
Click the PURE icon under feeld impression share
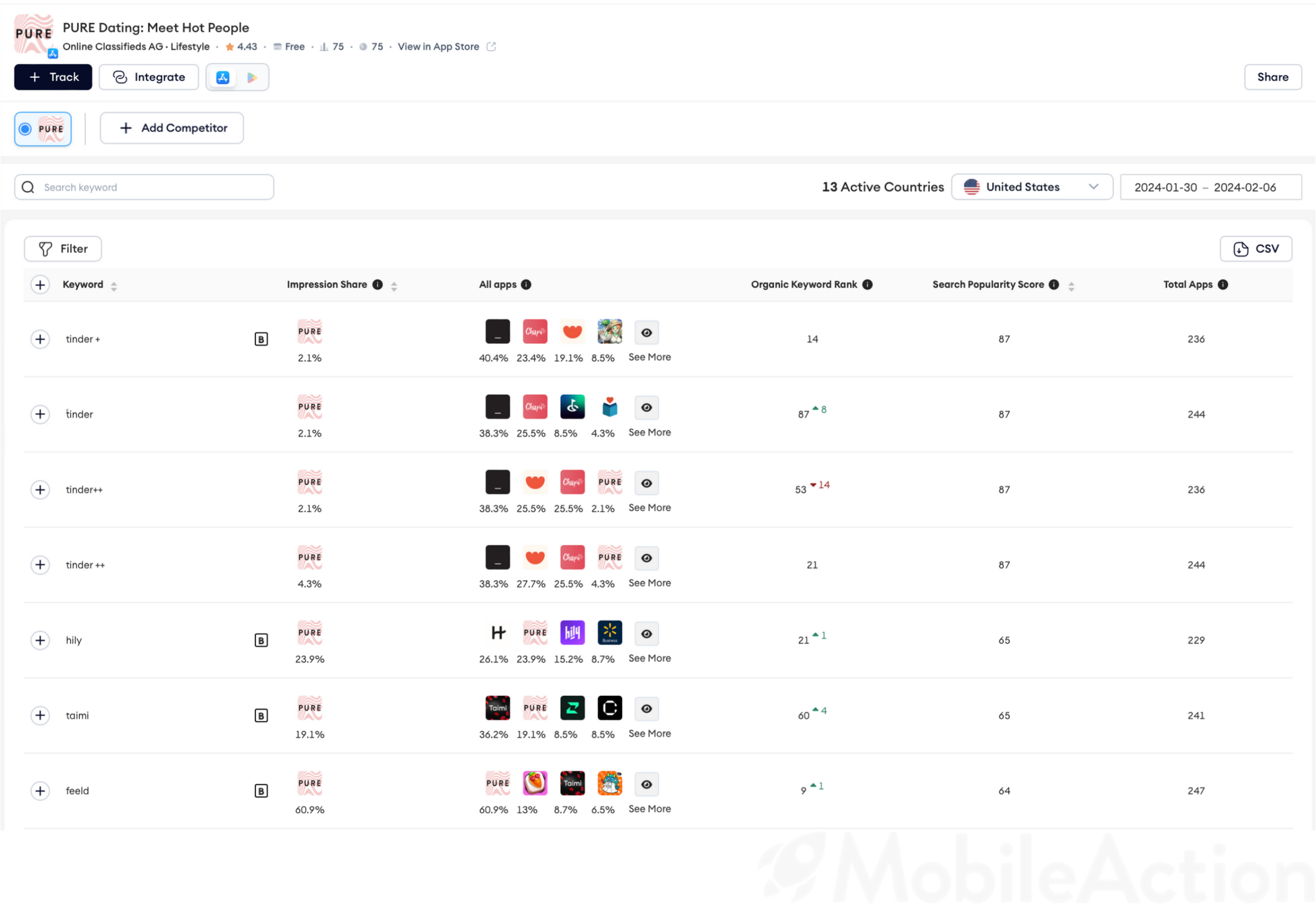[x=309, y=784]
